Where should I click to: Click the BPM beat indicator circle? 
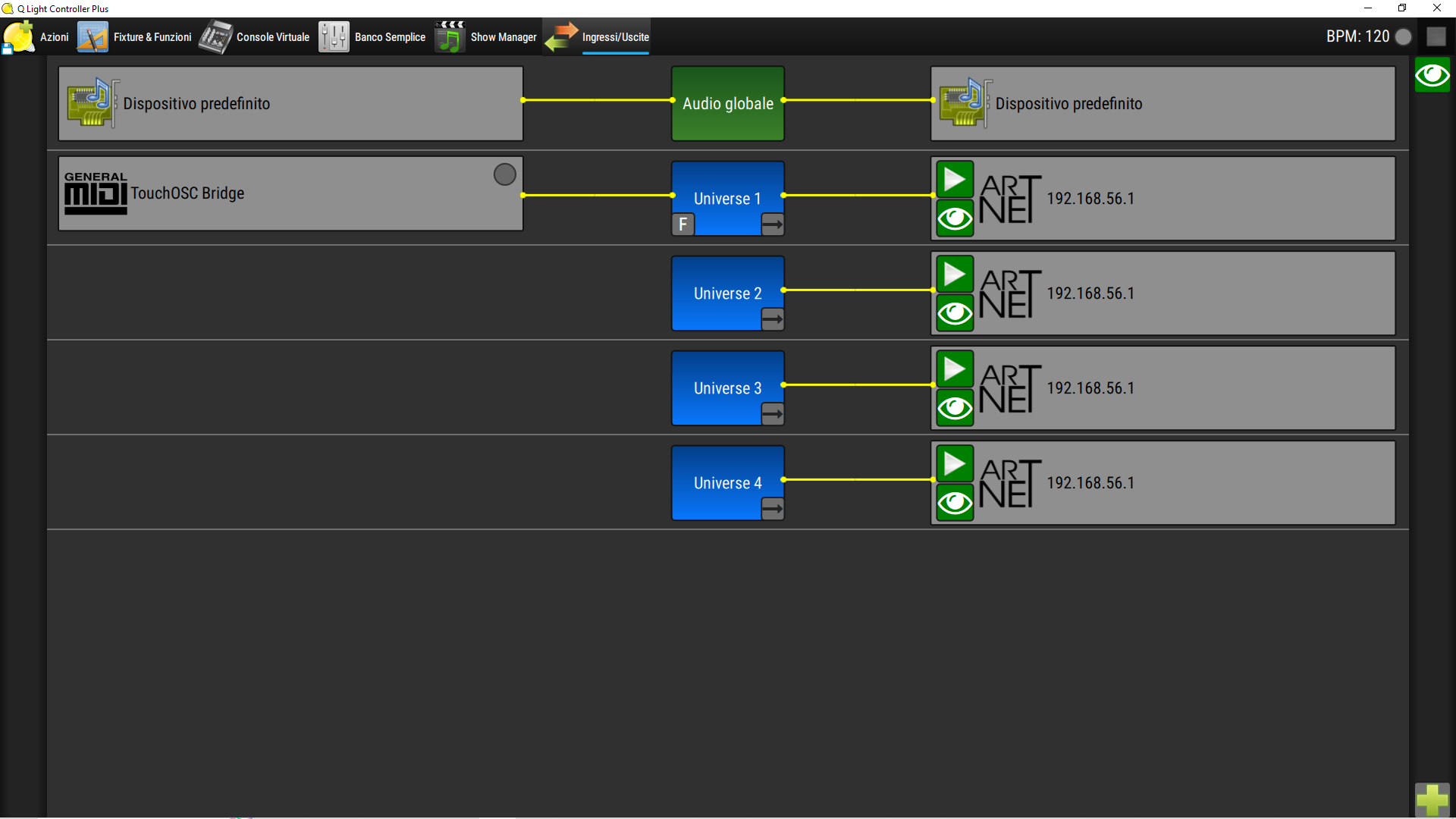1403,36
